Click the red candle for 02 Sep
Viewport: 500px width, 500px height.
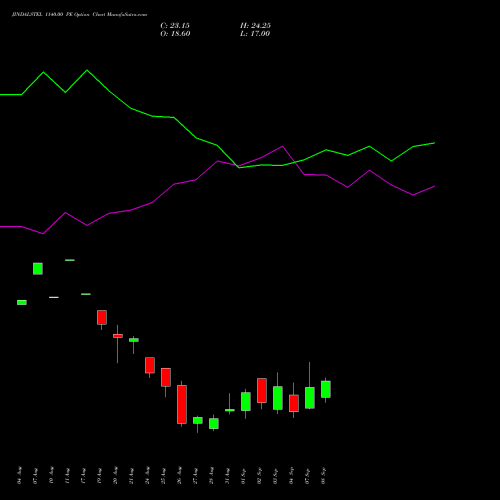click(262, 391)
